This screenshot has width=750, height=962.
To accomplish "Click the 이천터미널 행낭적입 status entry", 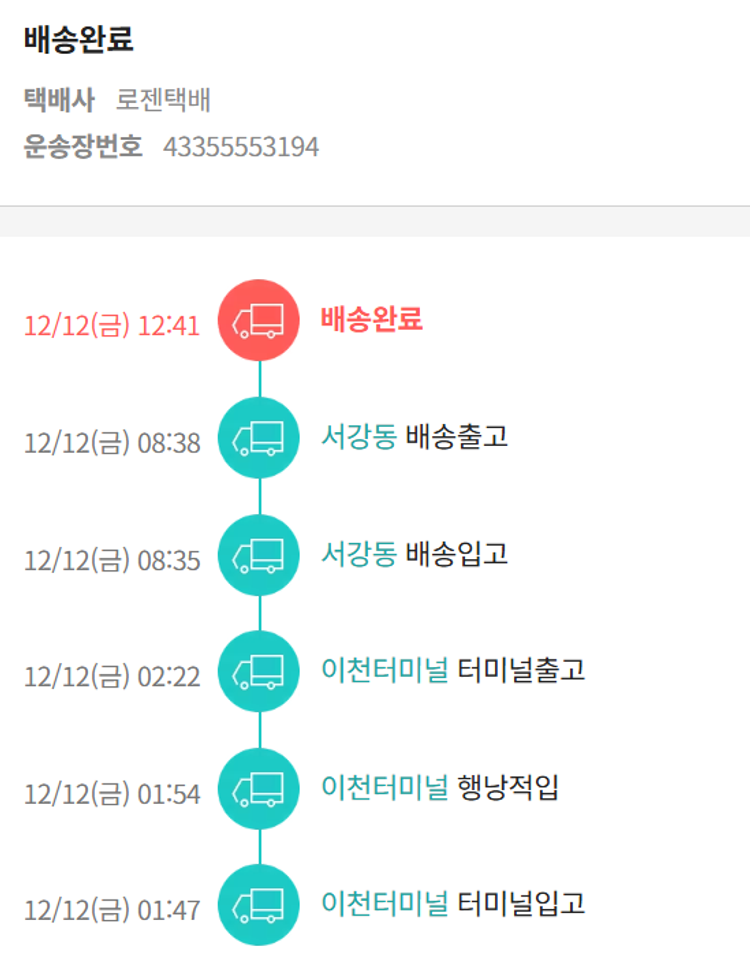I will (440, 788).
